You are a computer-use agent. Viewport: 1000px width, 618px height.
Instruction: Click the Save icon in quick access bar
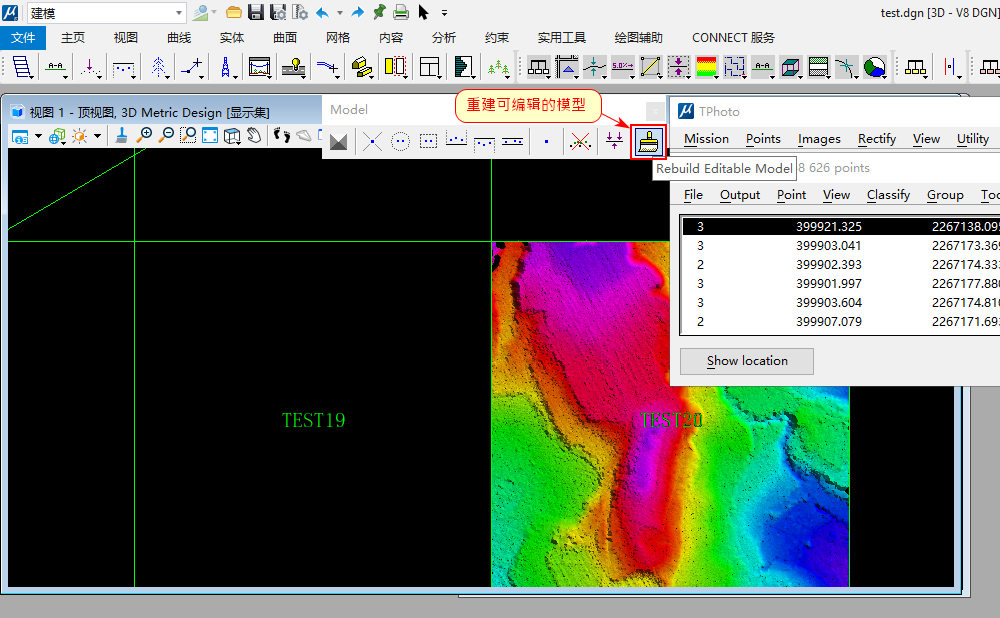pos(256,12)
